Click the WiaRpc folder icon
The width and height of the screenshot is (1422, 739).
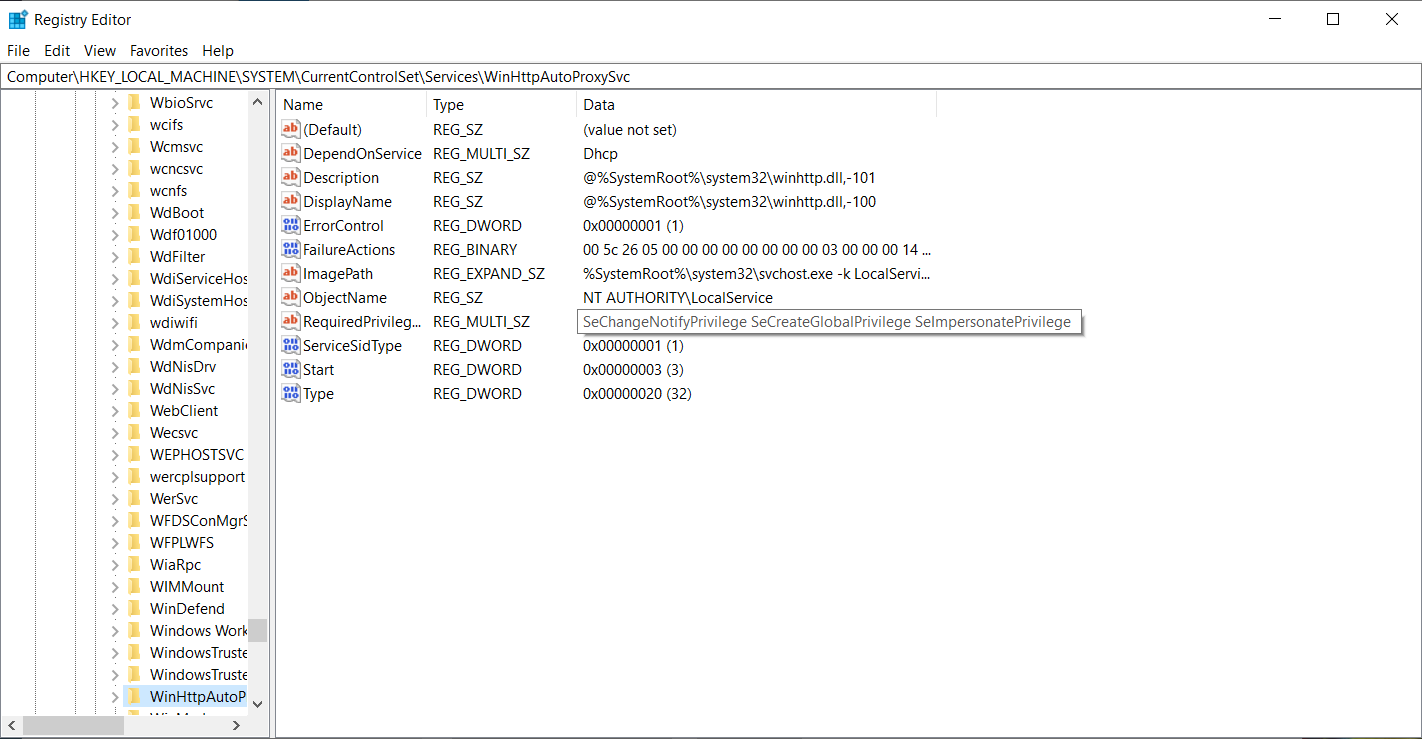tap(135, 564)
